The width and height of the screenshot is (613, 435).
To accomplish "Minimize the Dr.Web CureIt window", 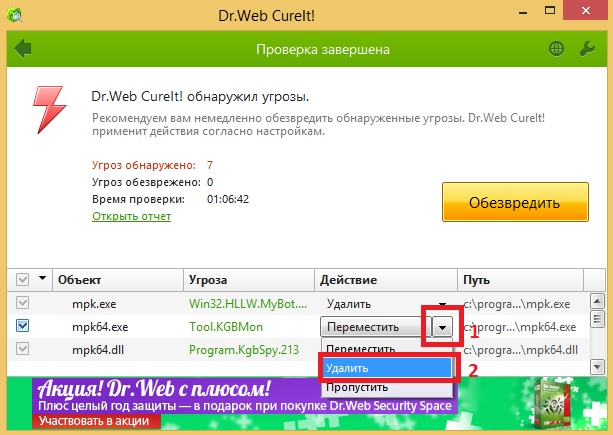I will point(523,13).
